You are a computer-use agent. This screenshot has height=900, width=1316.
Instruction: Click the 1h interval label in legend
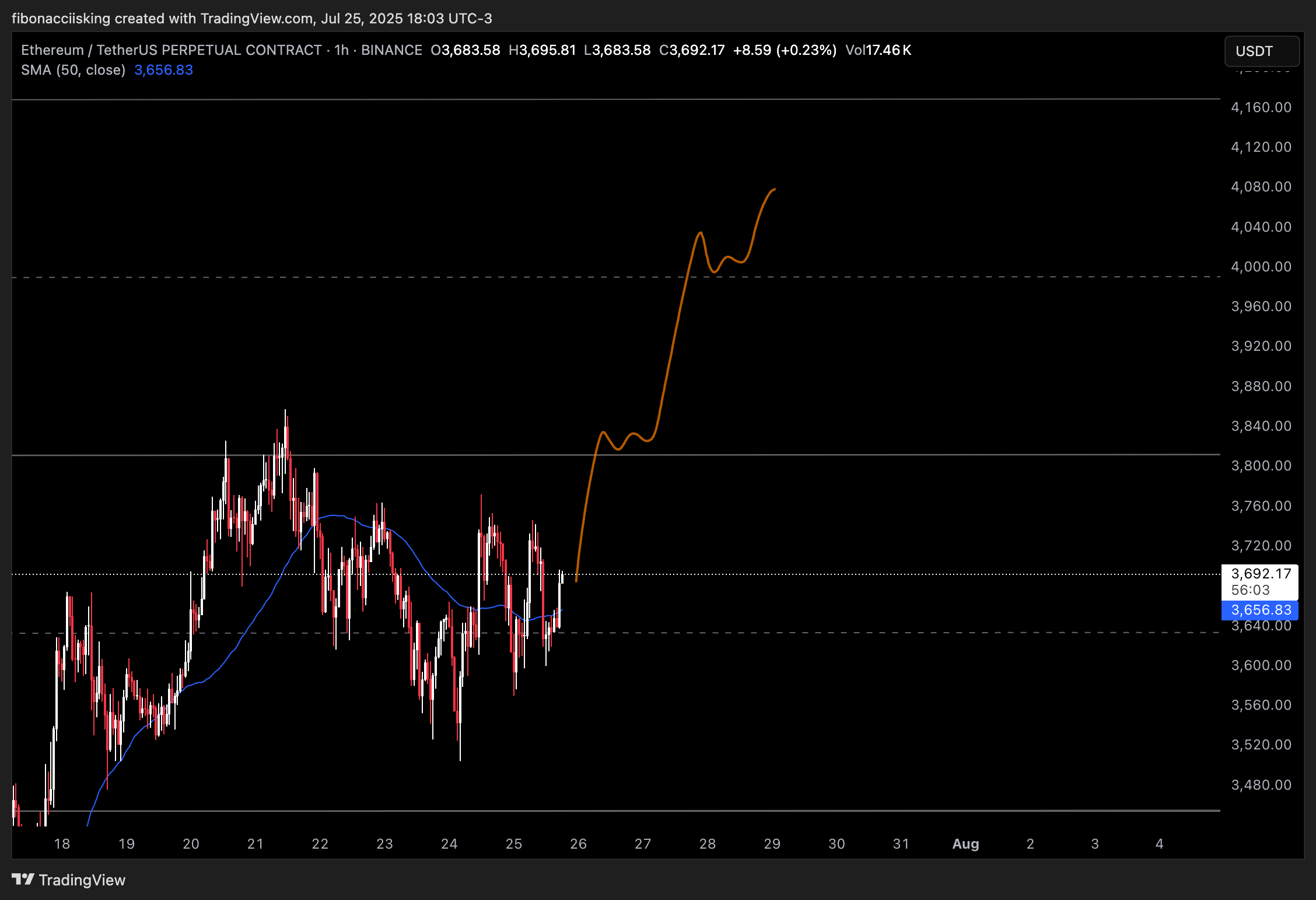pyautogui.click(x=341, y=50)
